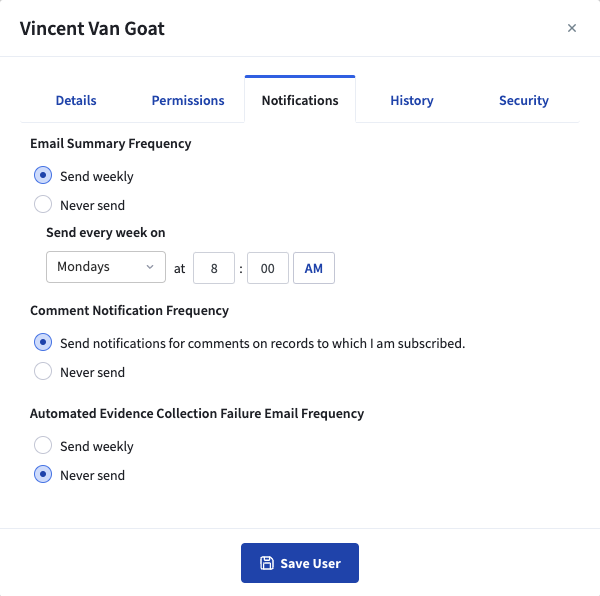Screen dimensions: 600x596
Task: Select the Notifications tab
Action: click(x=300, y=100)
